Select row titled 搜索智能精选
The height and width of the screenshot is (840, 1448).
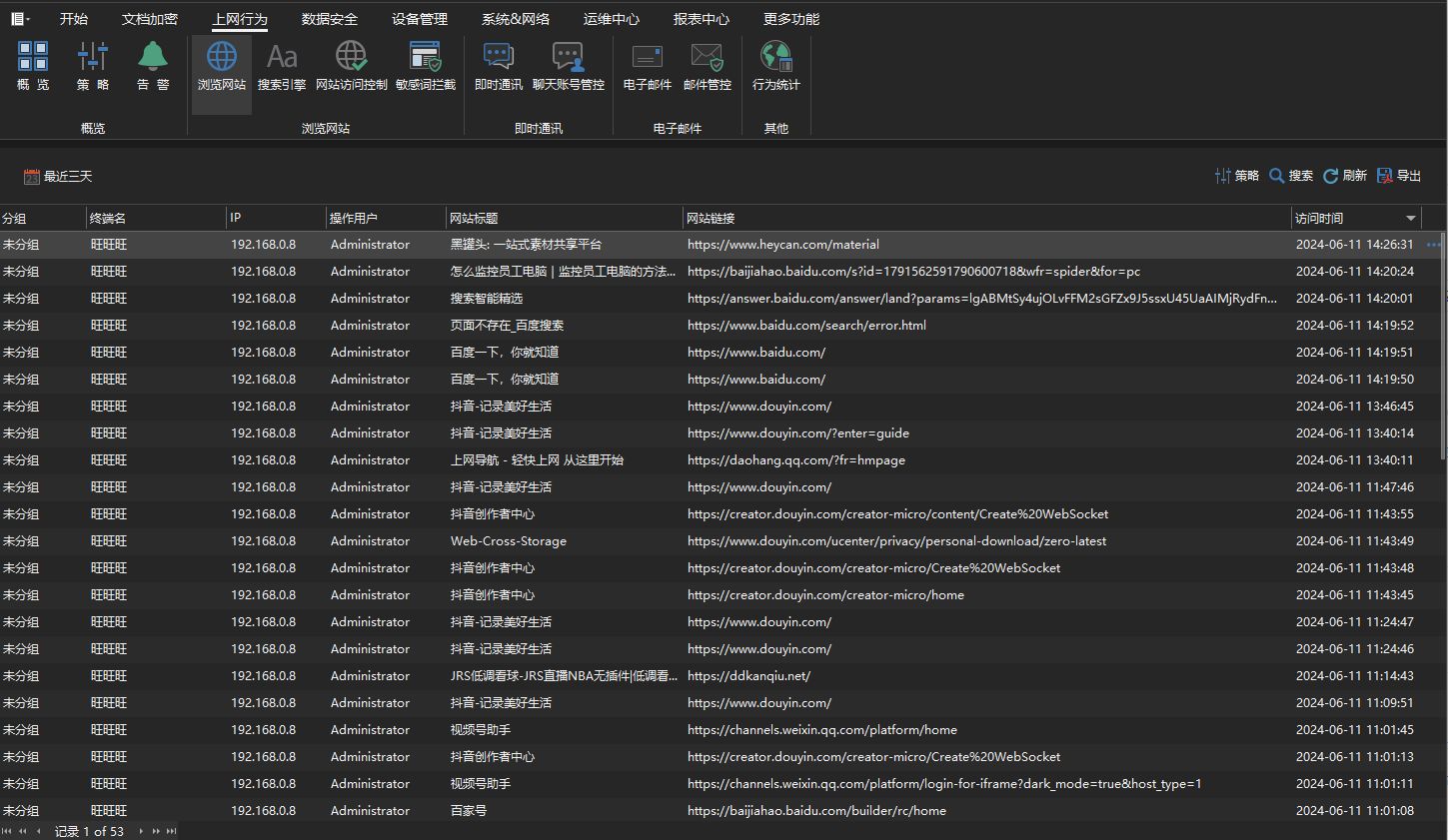[720, 299]
